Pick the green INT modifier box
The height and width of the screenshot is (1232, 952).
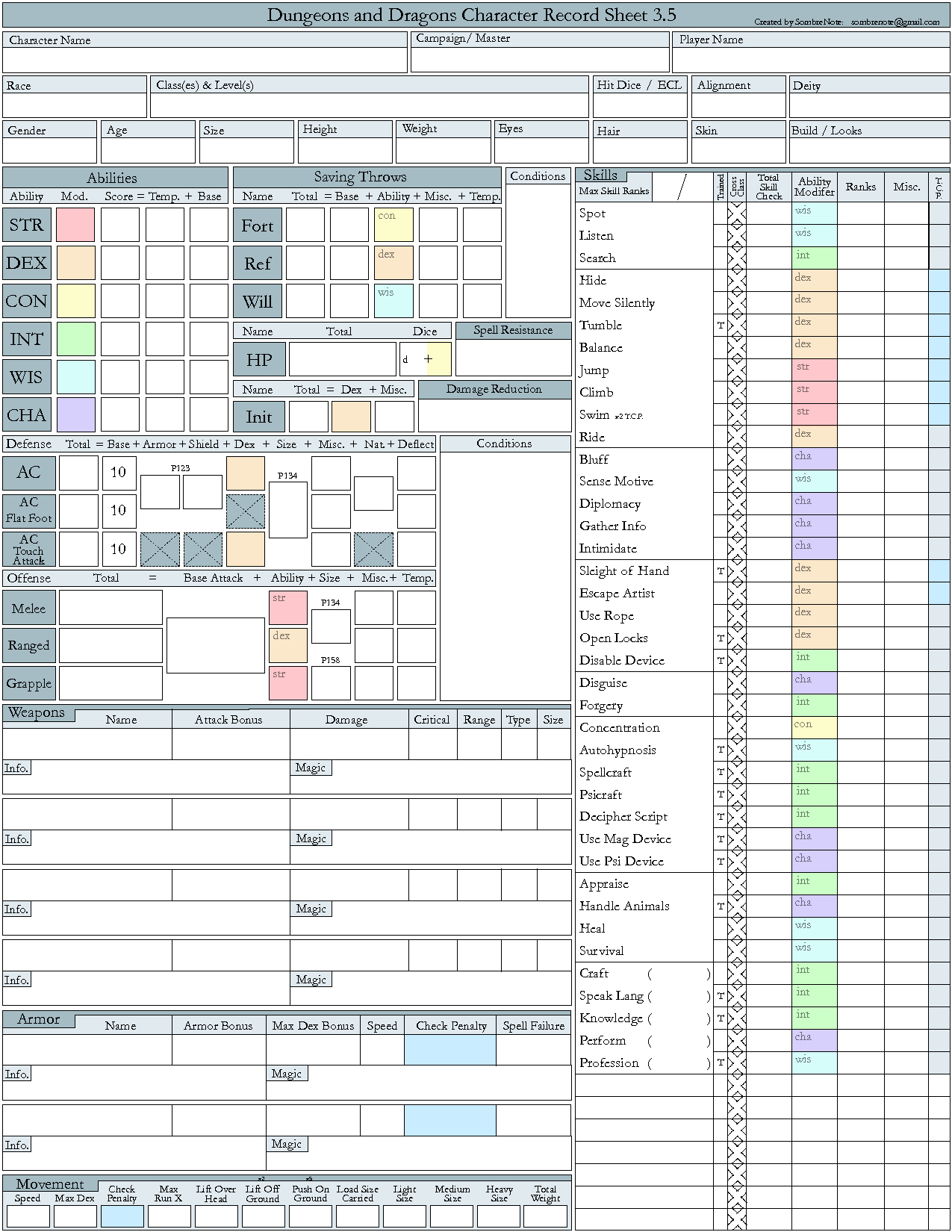[75, 339]
